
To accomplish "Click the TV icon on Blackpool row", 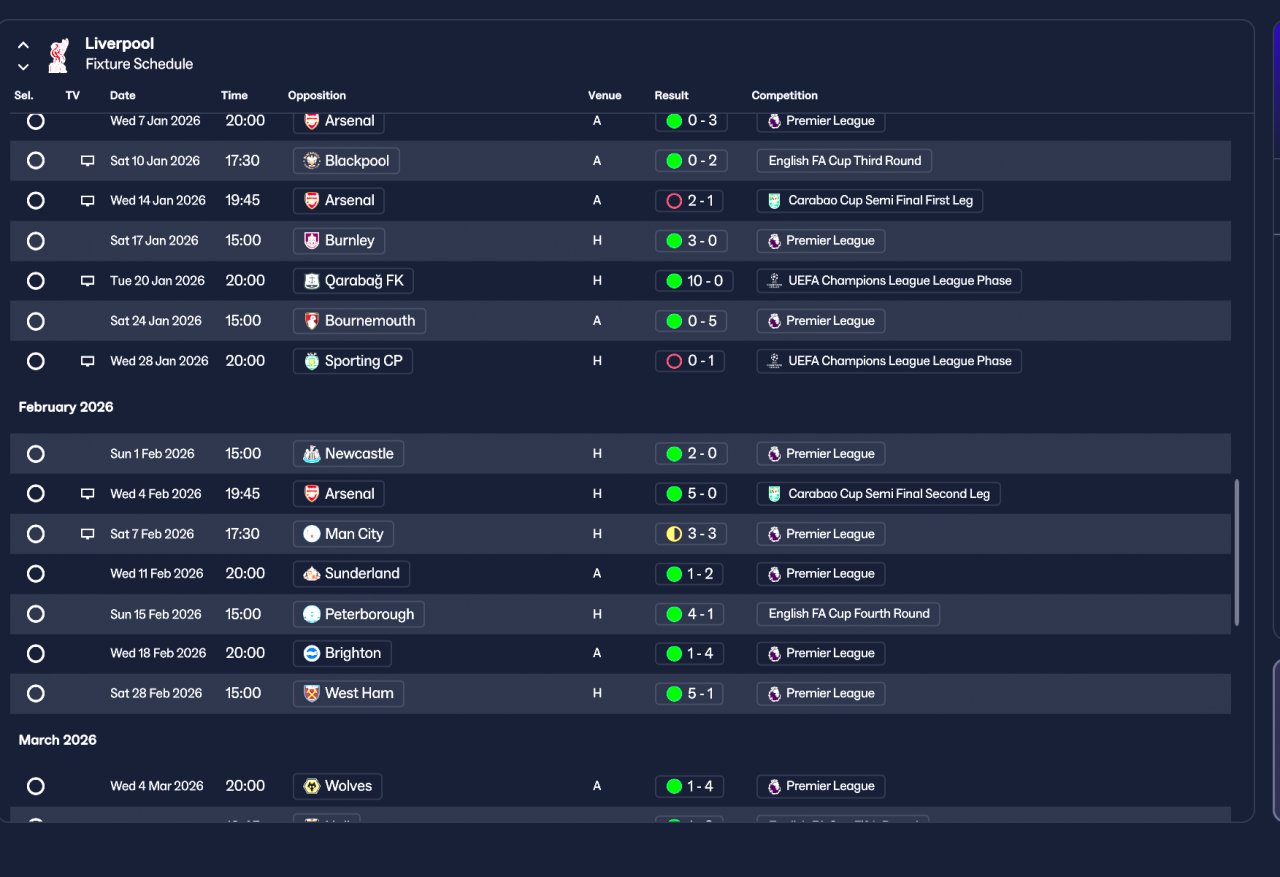I will pos(88,161).
